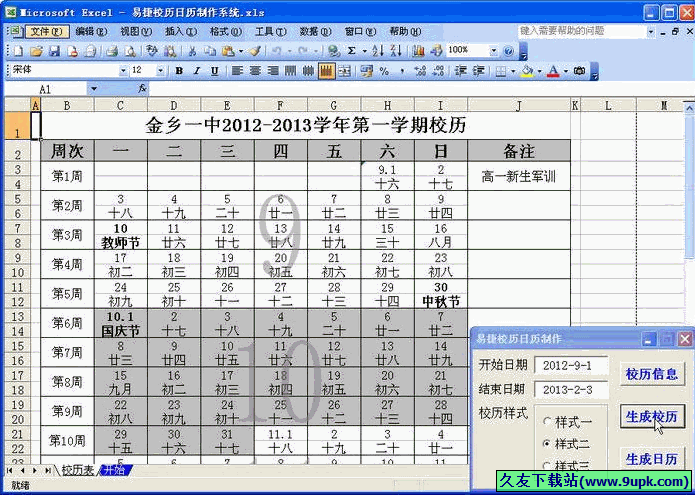
Task: Expand the borders dropdown arrow
Action: [513, 71]
